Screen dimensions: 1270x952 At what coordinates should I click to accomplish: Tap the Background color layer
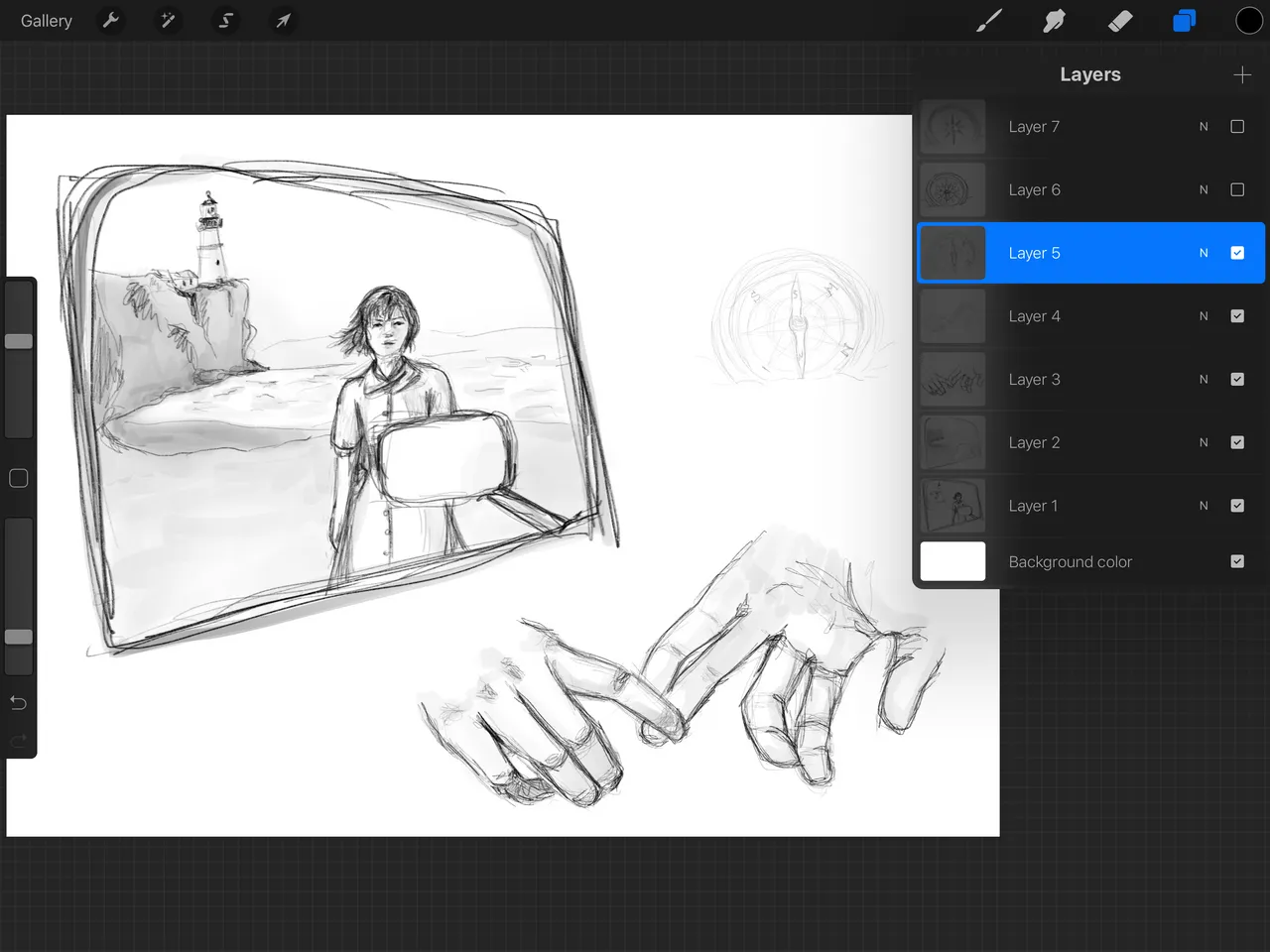(1070, 561)
